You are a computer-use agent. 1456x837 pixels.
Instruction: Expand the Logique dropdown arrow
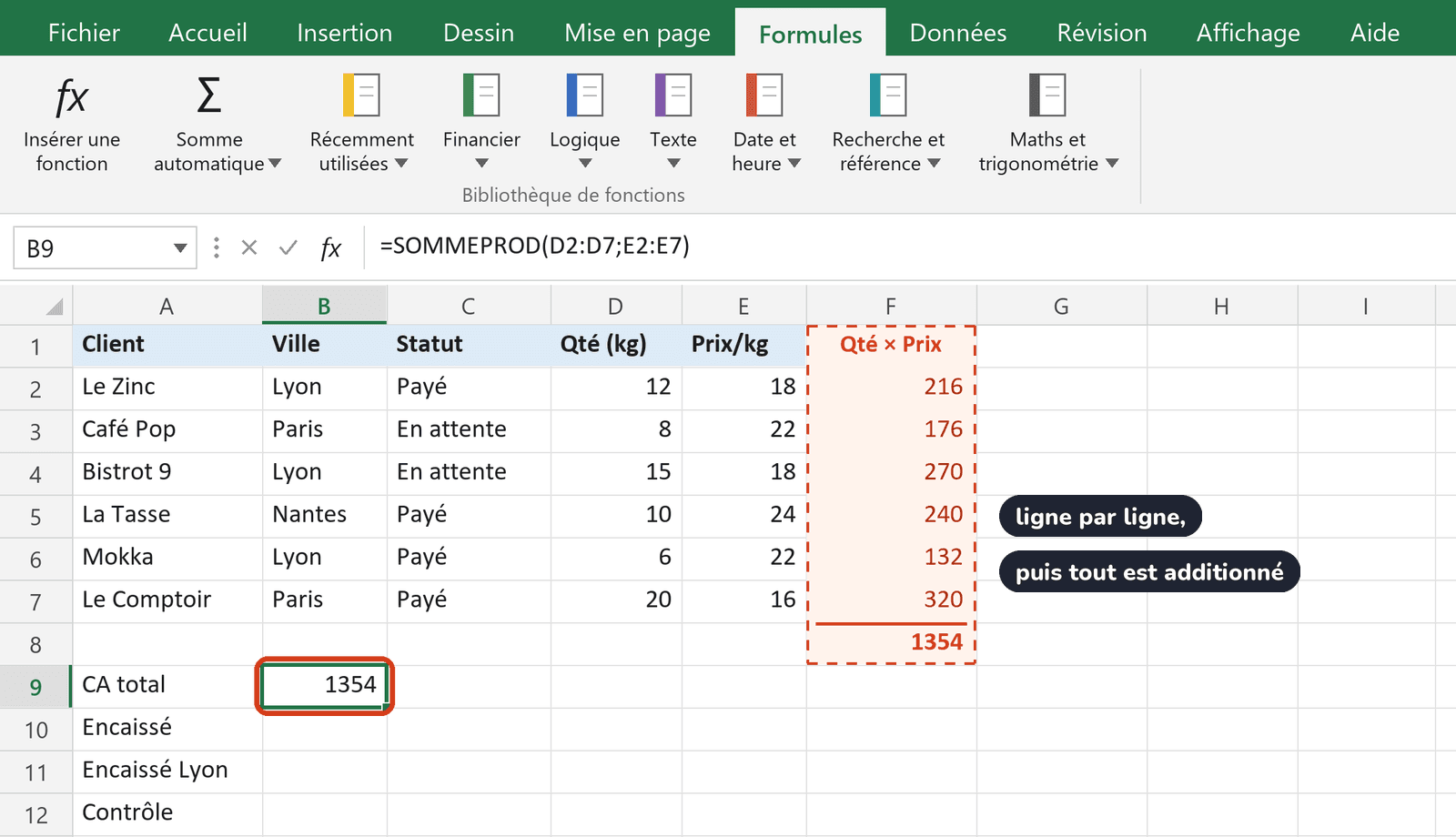pos(585,164)
